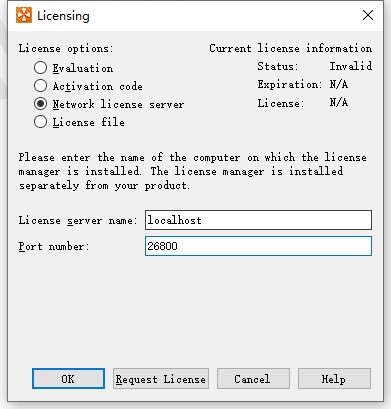391x409 pixels.
Task: Close the Licensing dialog with the X
Action: [x=368, y=15]
